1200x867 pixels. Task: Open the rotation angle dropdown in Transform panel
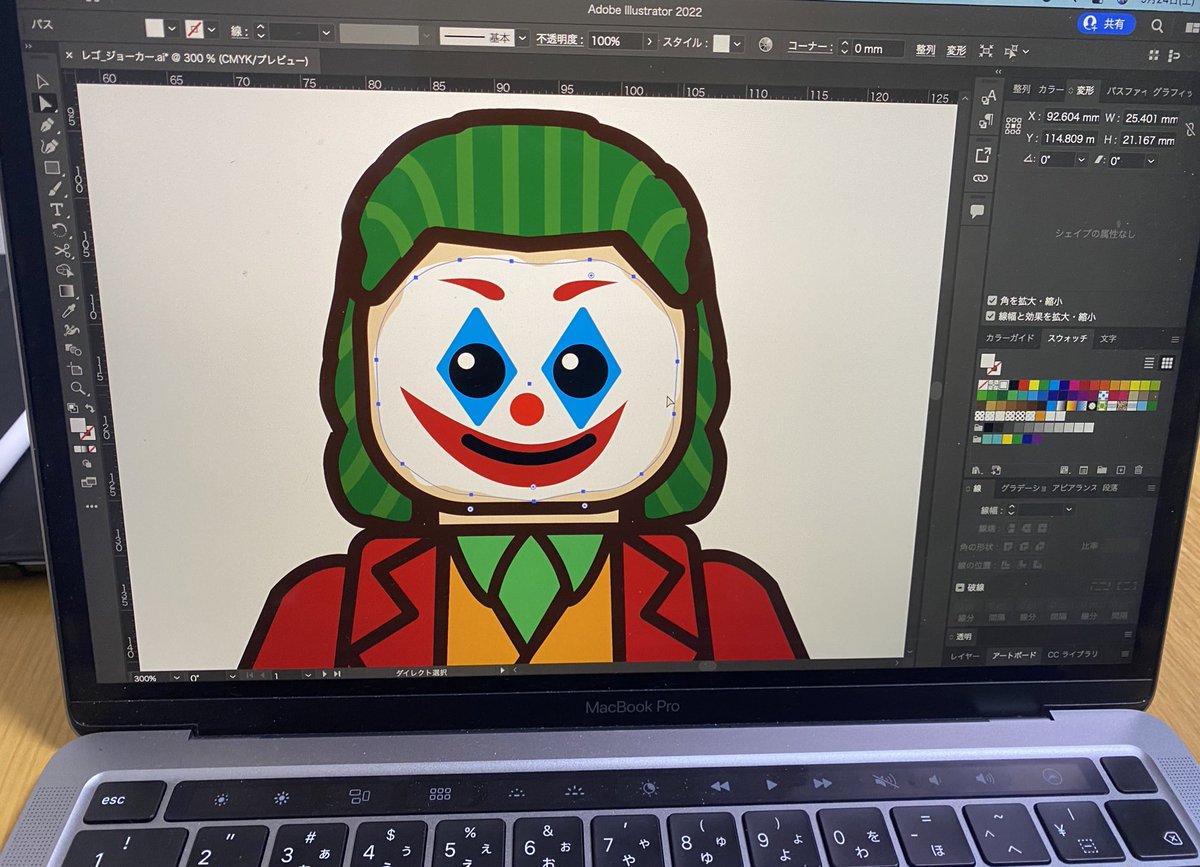(x=1080, y=160)
